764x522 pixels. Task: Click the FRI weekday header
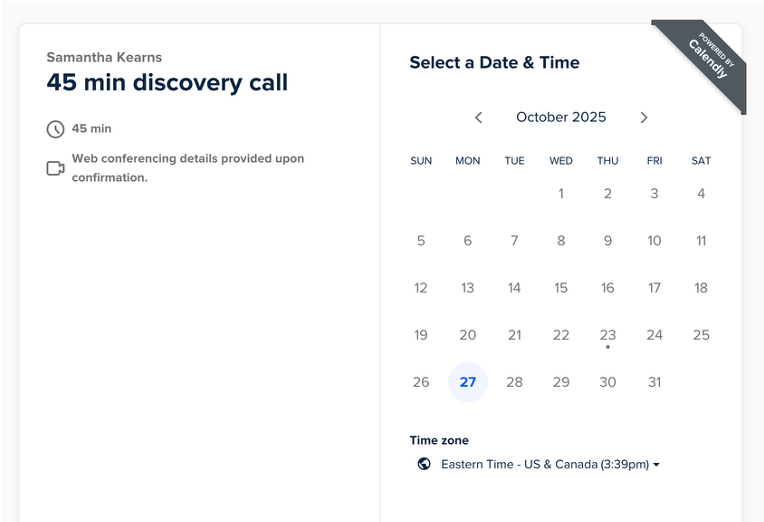[654, 161]
